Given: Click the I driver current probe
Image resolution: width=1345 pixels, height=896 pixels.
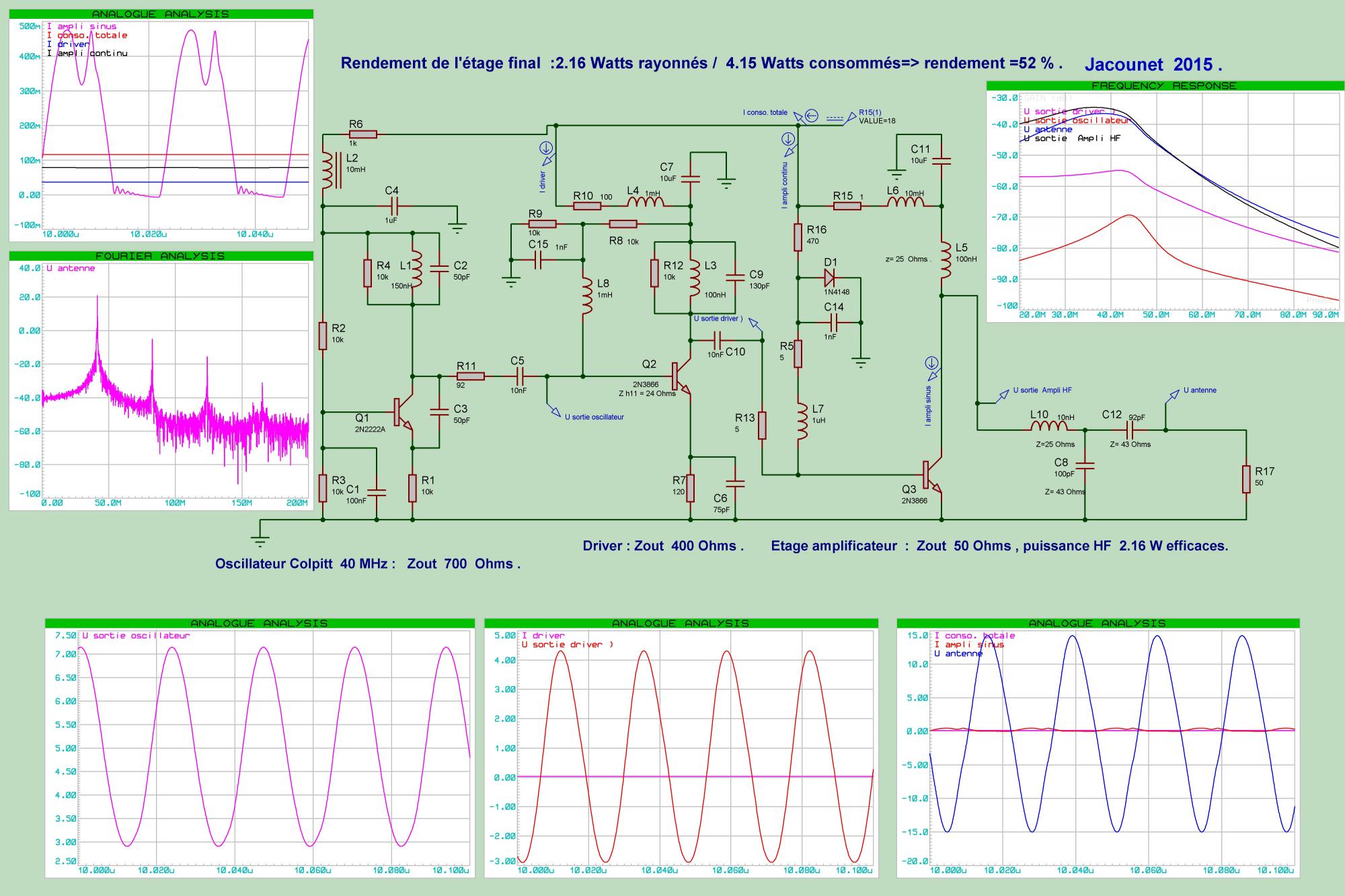Looking at the screenshot, I should [x=546, y=147].
